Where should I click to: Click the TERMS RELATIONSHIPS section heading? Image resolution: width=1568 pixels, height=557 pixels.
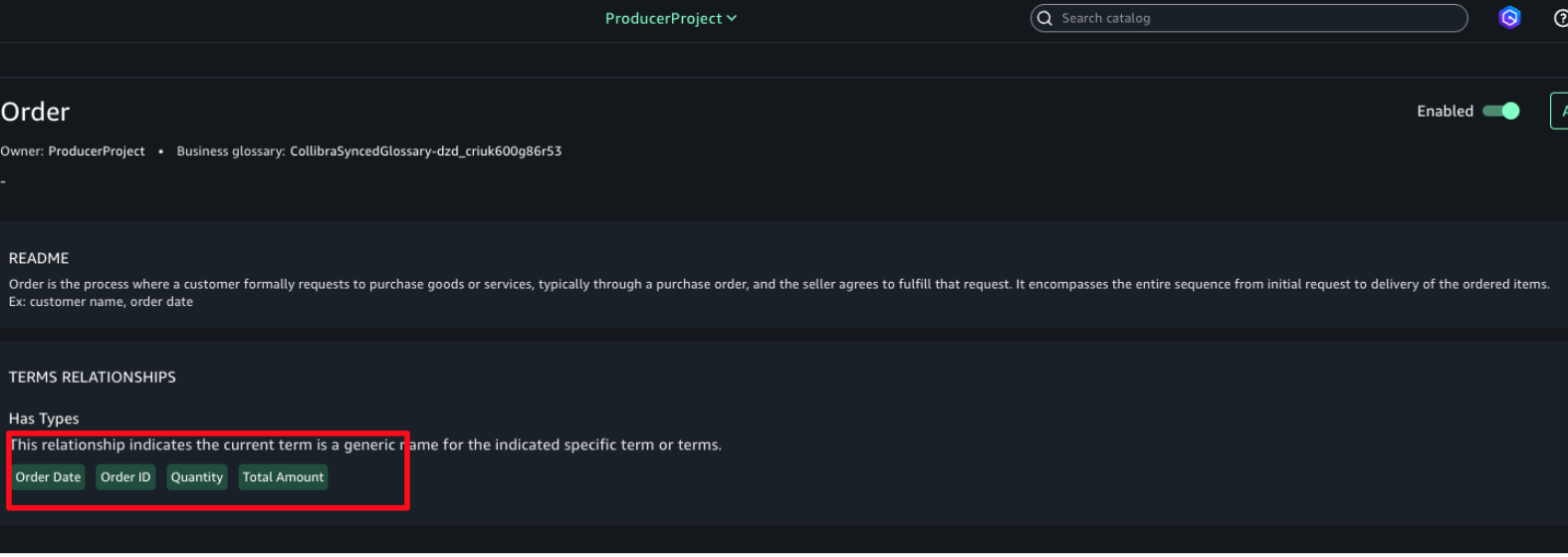click(92, 377)
